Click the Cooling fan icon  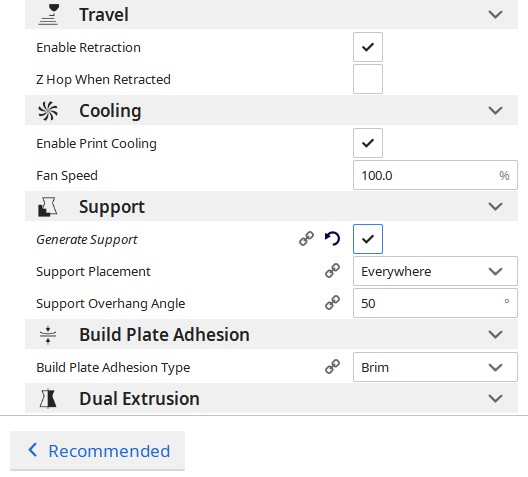click(48, 111)
